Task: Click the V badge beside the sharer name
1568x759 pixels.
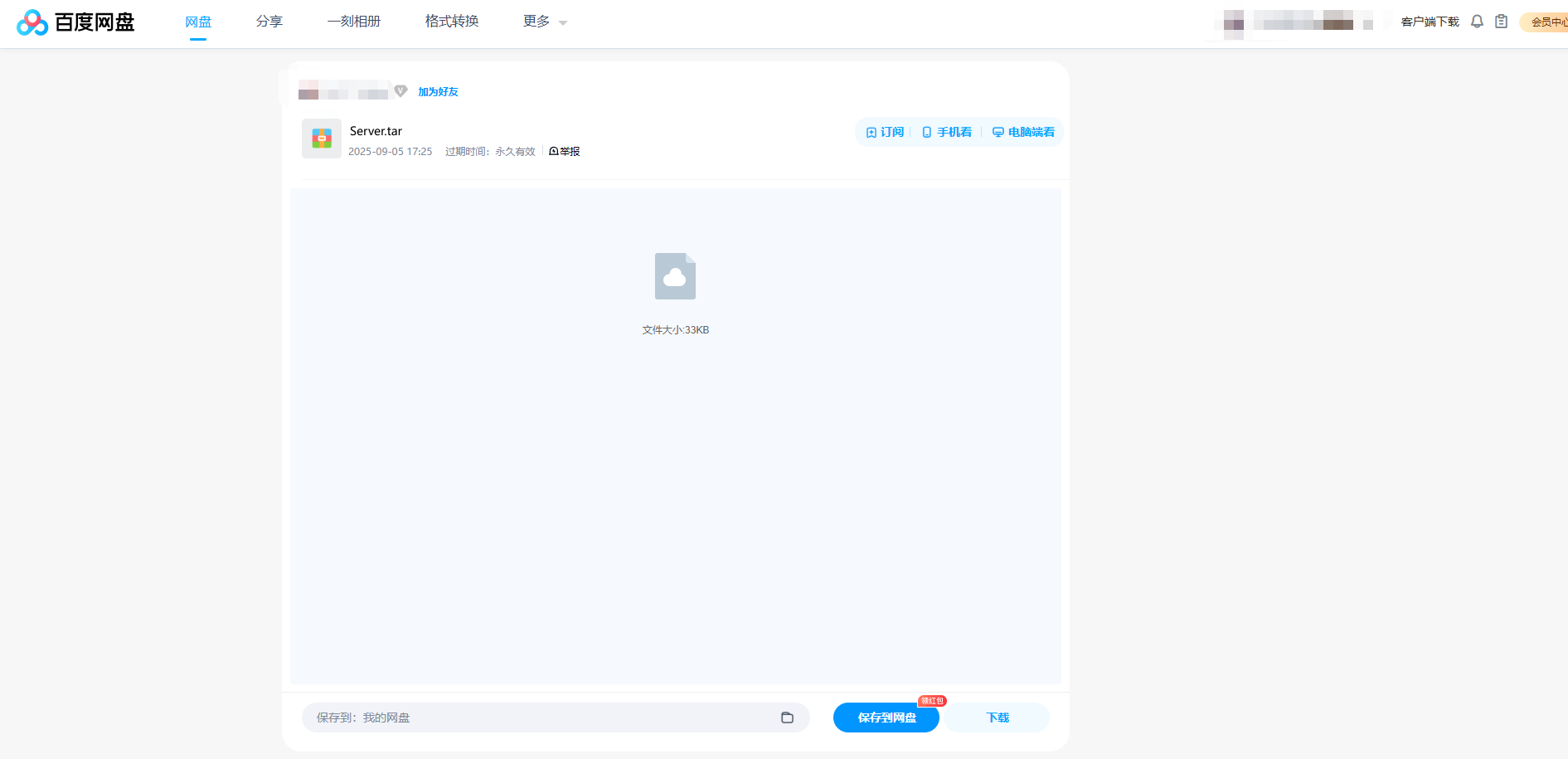Action: click(400, 91)
